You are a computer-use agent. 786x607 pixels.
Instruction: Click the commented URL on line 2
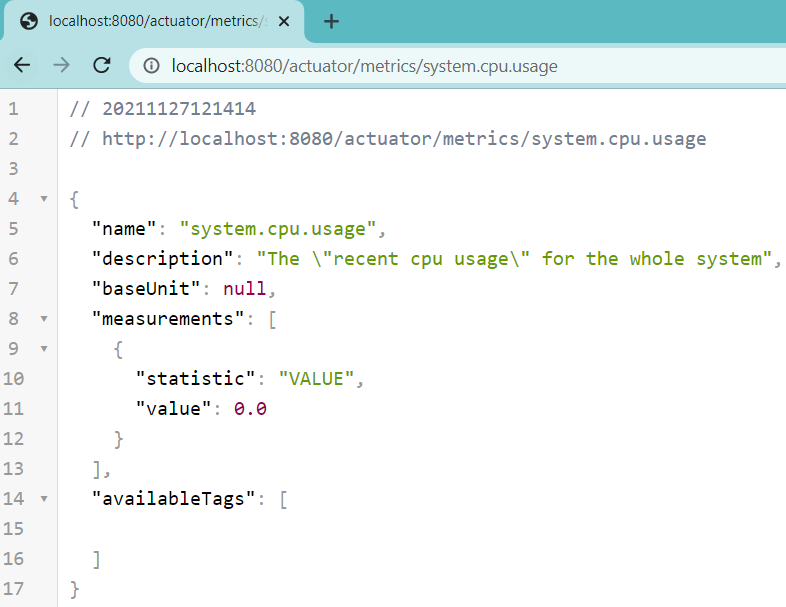point(404,139)
